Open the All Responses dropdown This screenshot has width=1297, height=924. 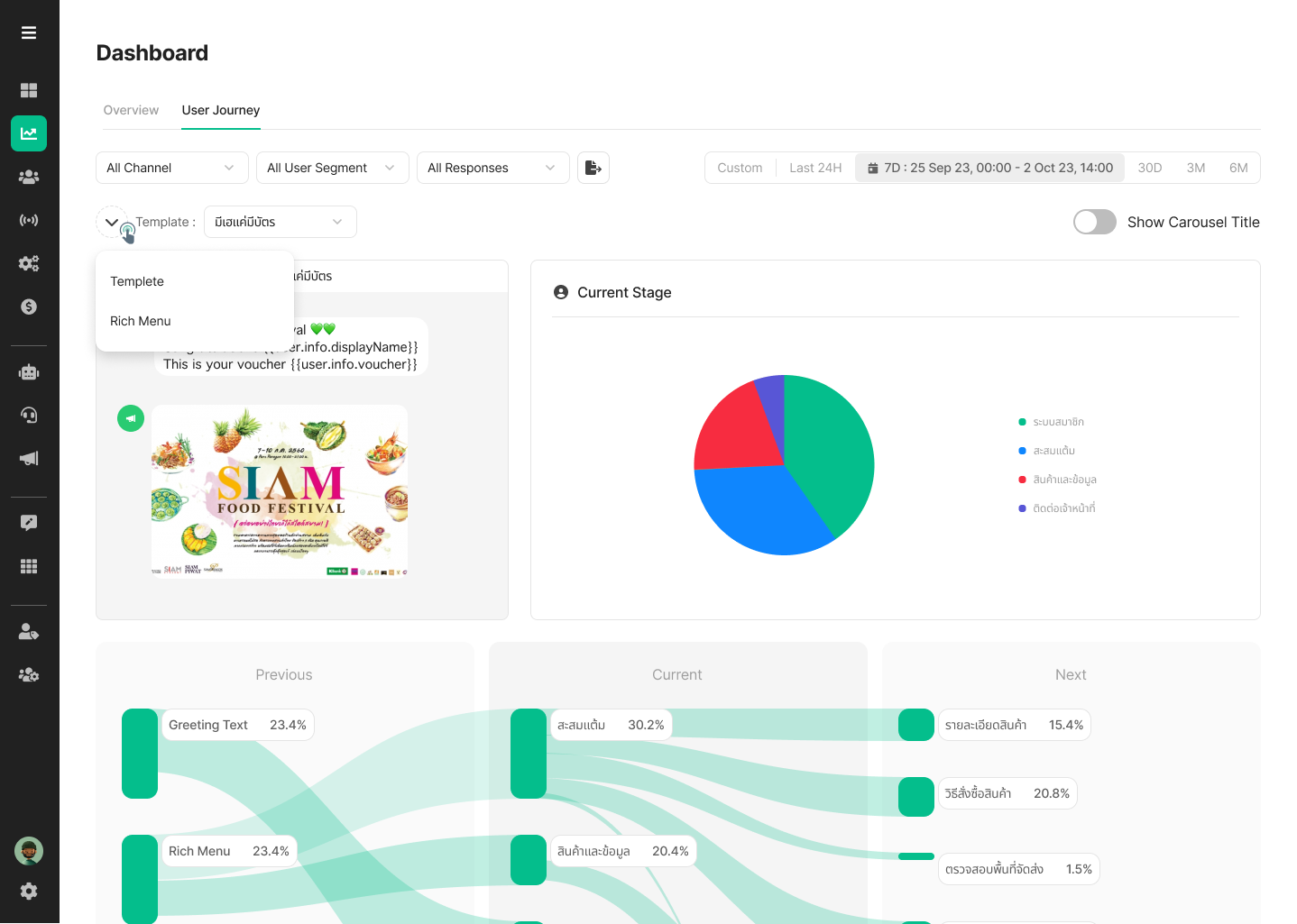coord(492,168)
